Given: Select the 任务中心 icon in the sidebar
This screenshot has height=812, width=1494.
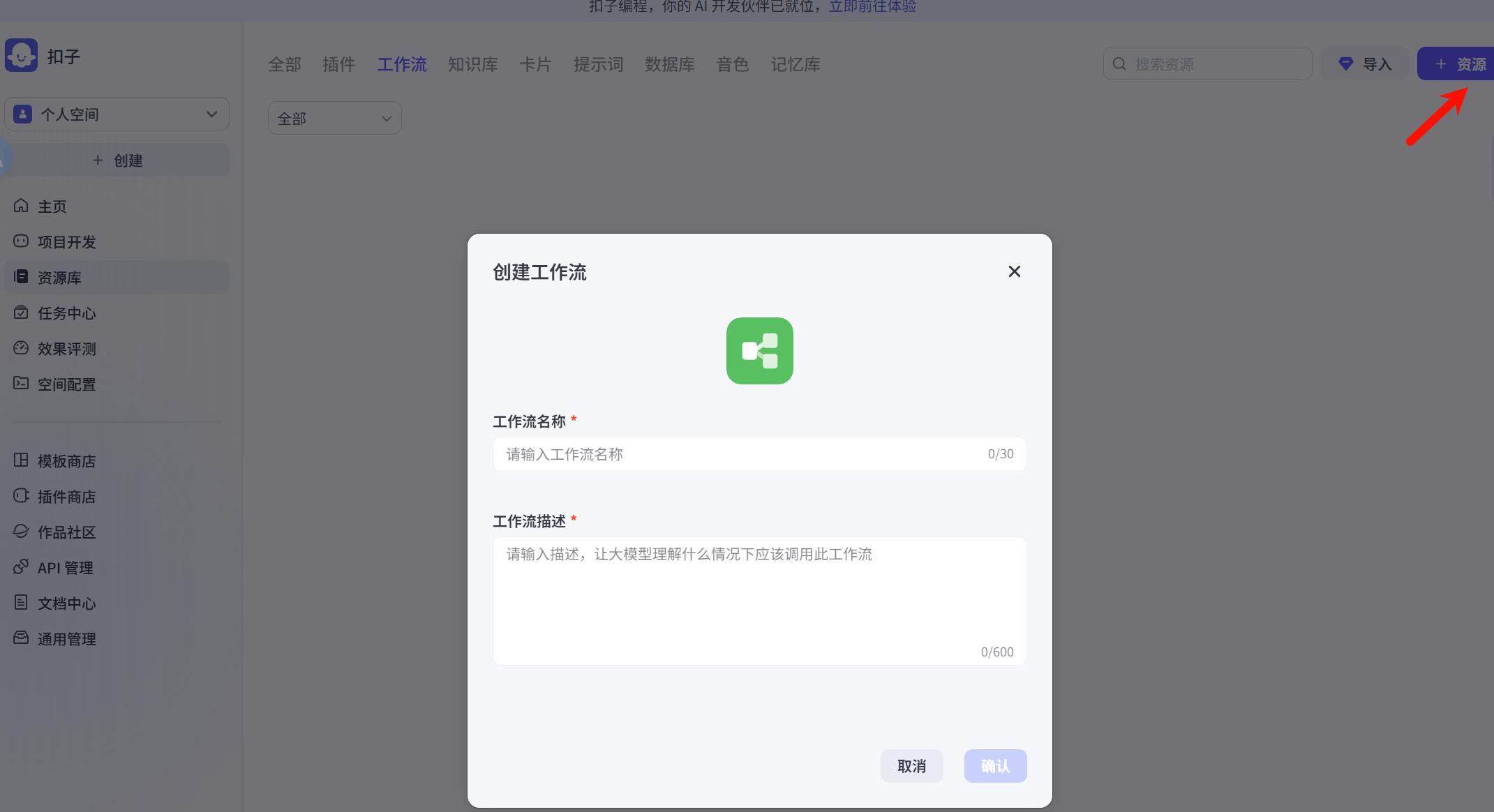Looking at the screenshot, I should 21,313.
